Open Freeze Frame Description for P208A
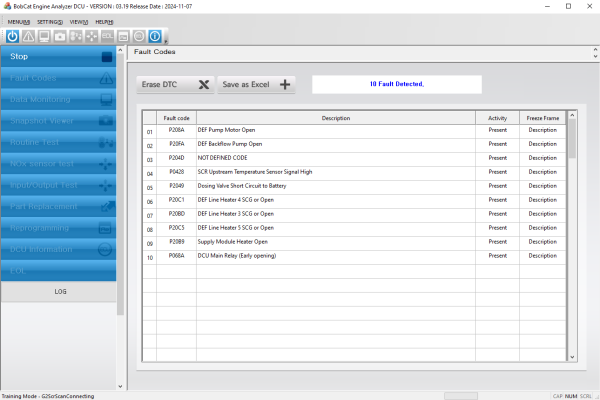The width and height of the screenshot is (600, 400). tap(543, 130)
